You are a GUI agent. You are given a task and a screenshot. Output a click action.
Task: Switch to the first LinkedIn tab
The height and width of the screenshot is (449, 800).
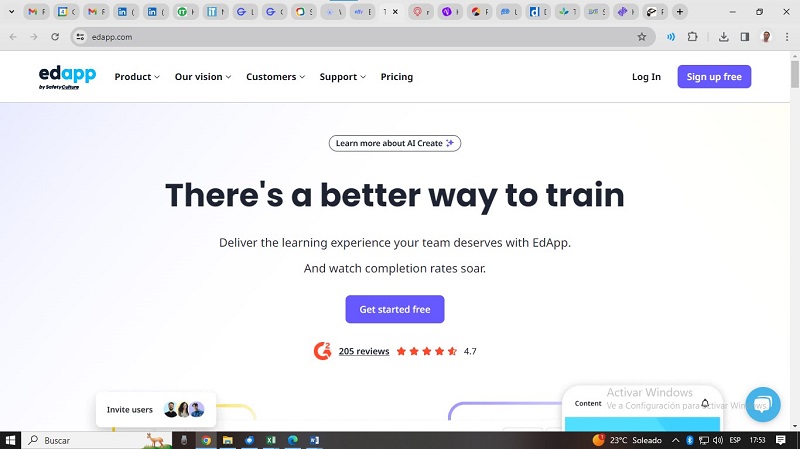pyautogui.click(x=126, y=12)
